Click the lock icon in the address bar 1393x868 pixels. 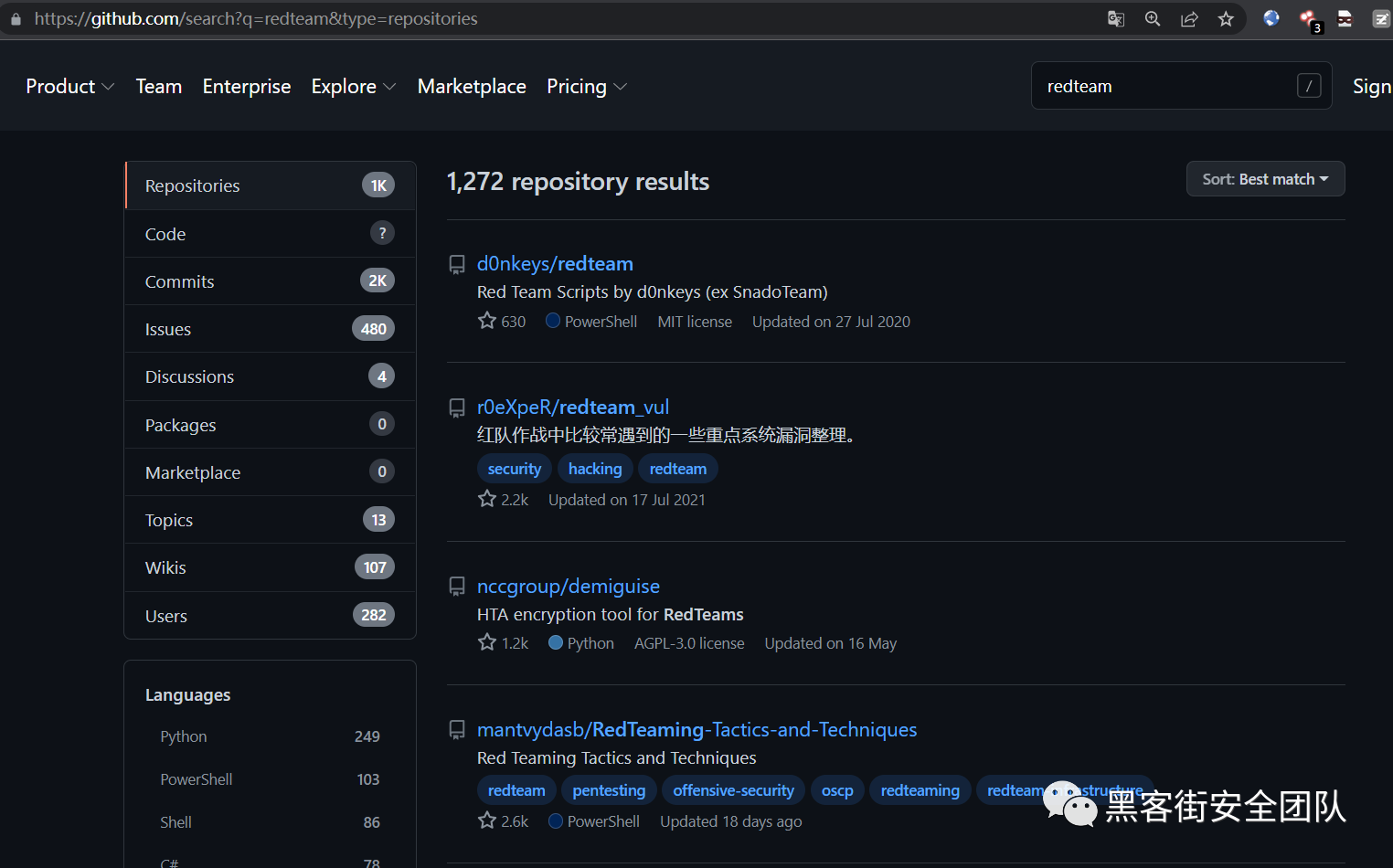(x=16, y=19)
